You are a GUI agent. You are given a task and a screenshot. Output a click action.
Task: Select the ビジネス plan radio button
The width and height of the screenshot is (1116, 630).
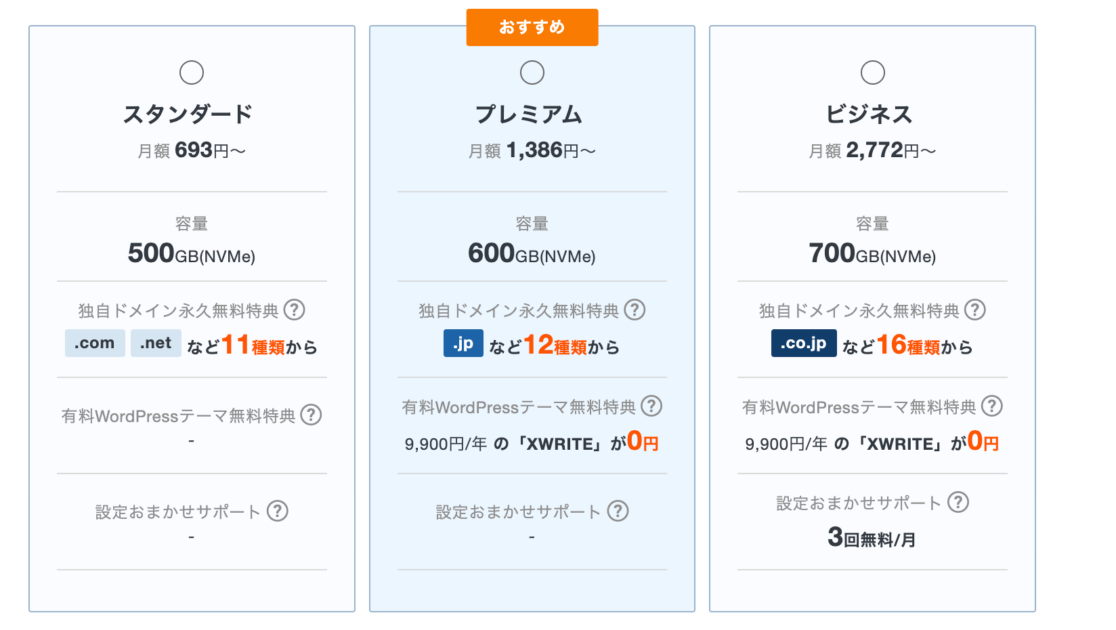pyautogui.click(x=873, y=73)
